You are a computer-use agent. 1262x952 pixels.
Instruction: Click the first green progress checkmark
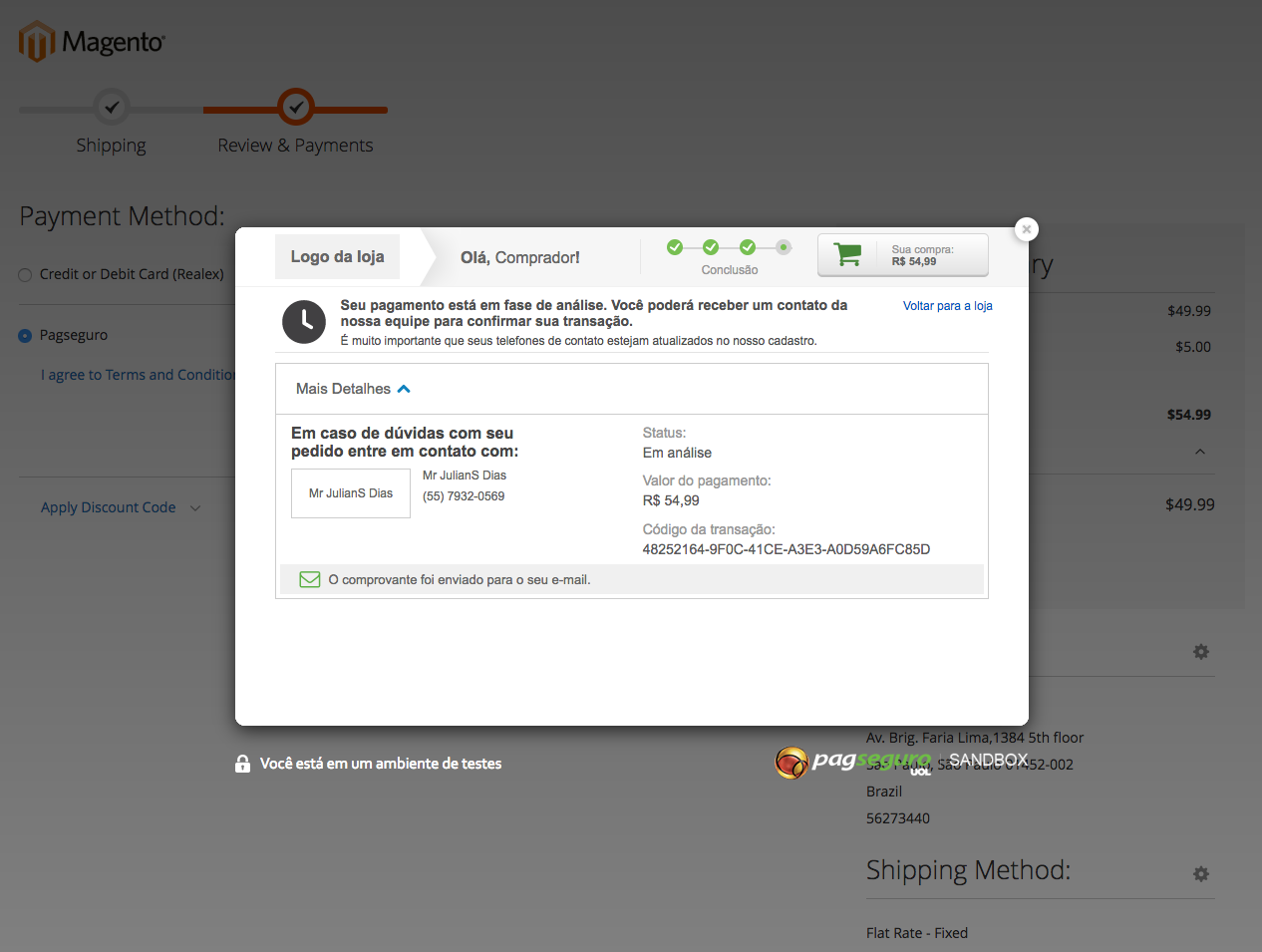pyautogui.click(x=675, y=247)
